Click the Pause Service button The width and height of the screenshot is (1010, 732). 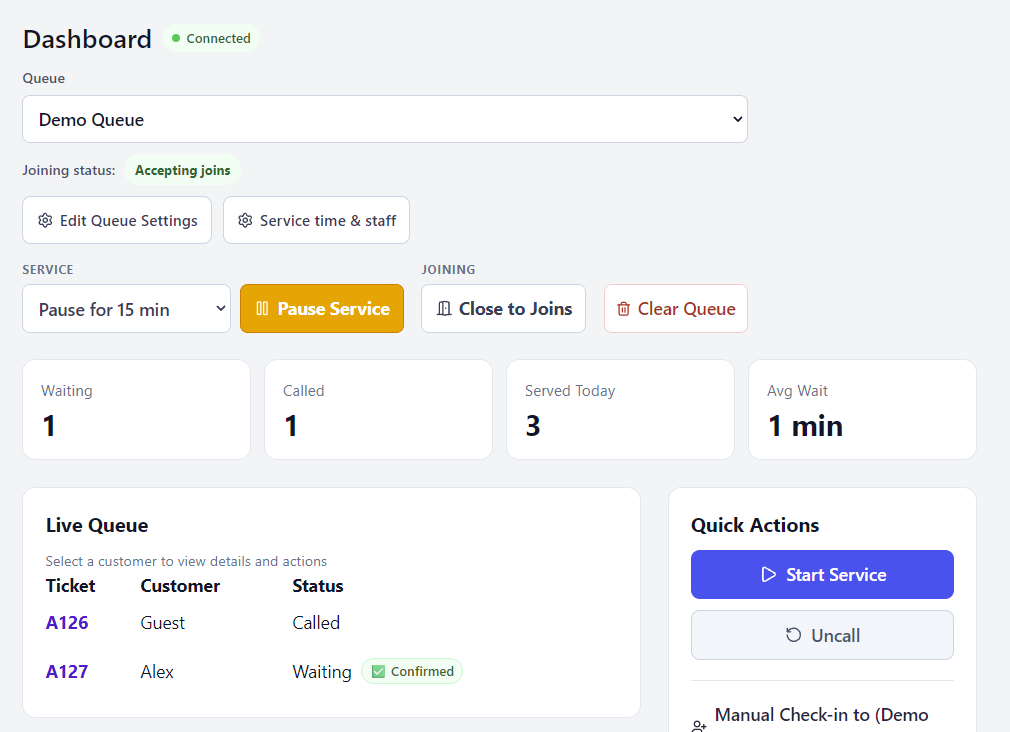pos(322,309)
